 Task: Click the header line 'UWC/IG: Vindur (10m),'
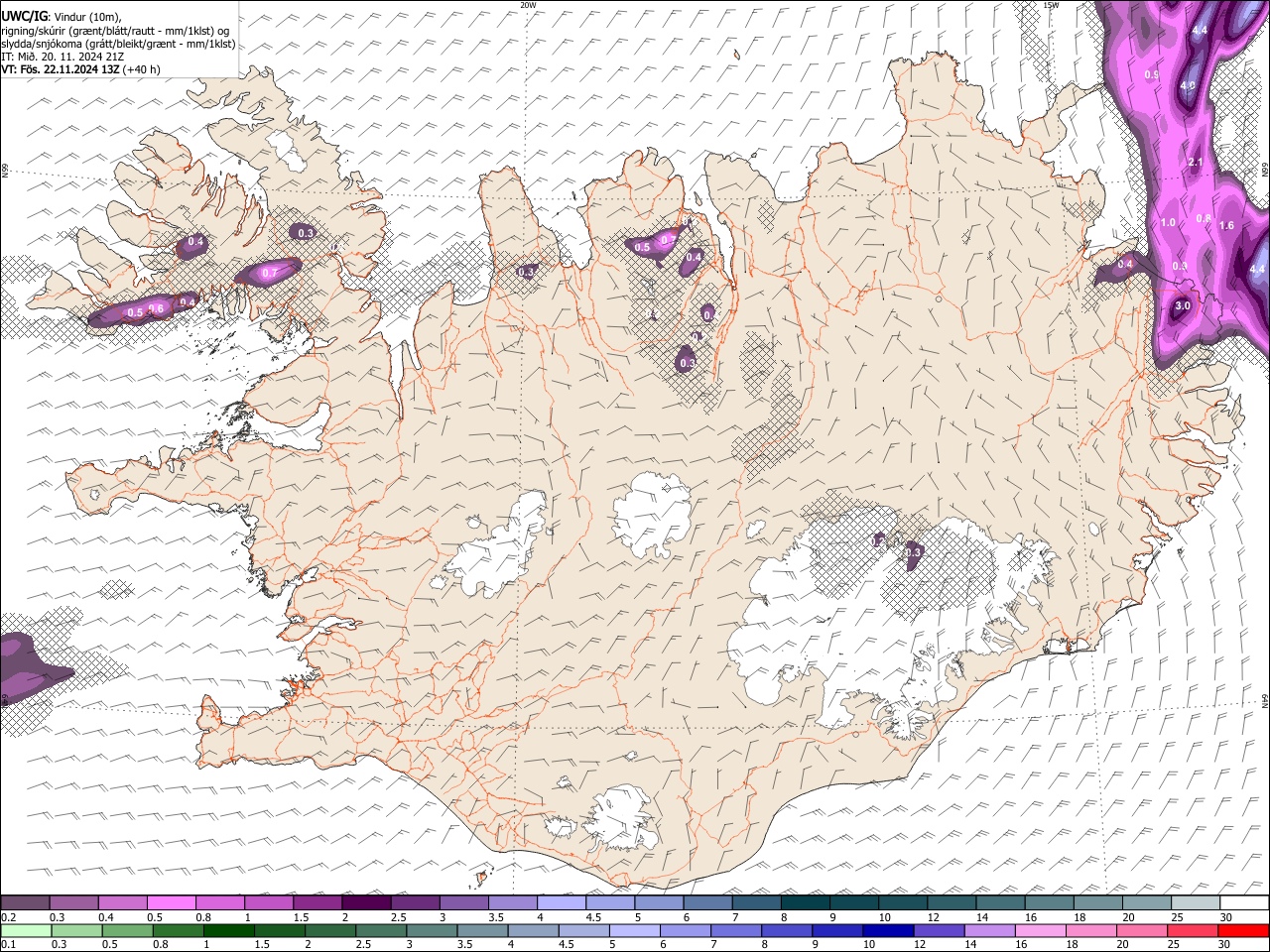(61, 17)
